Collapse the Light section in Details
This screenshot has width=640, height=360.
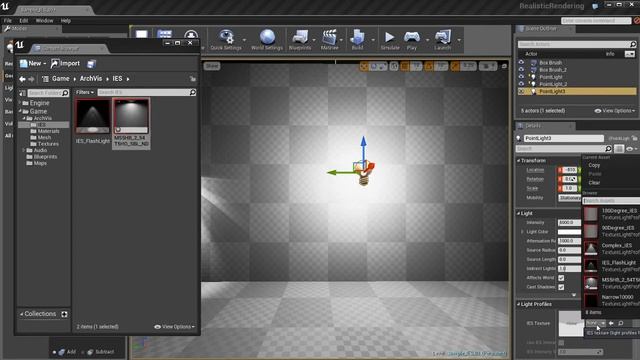tap(519, 213)
